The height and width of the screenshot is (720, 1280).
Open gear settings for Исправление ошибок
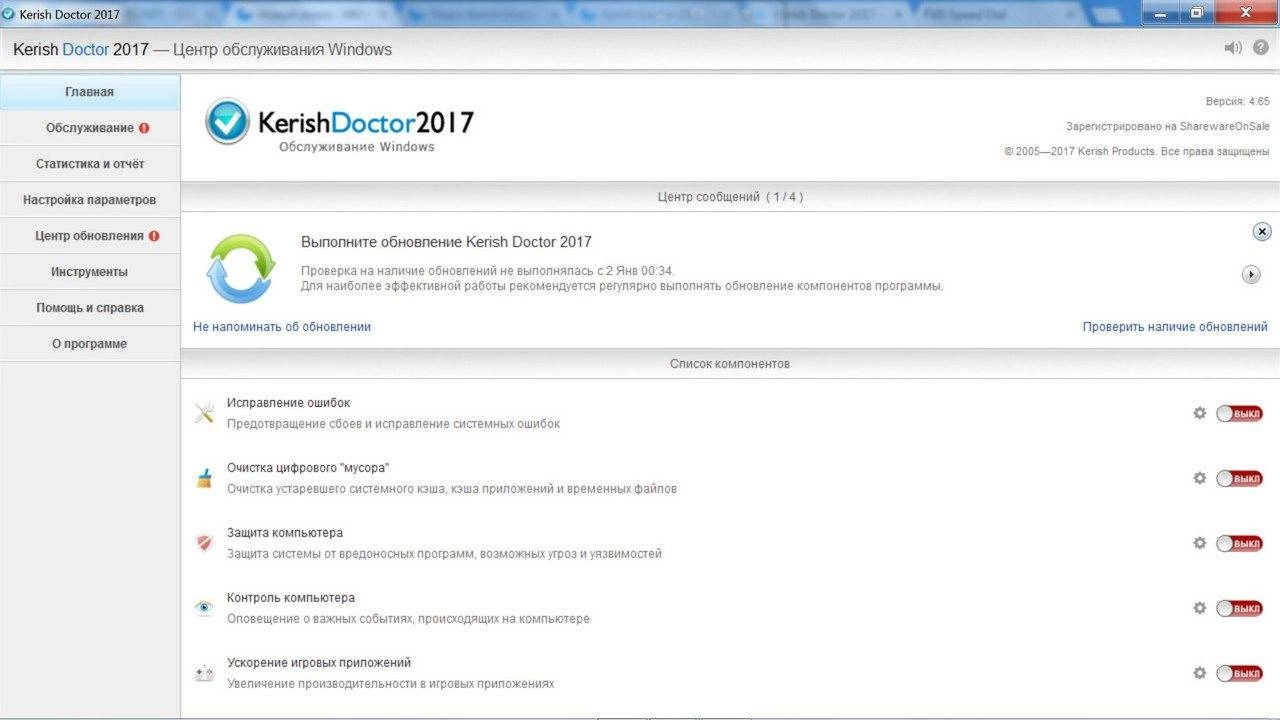tap(1200, 413)
